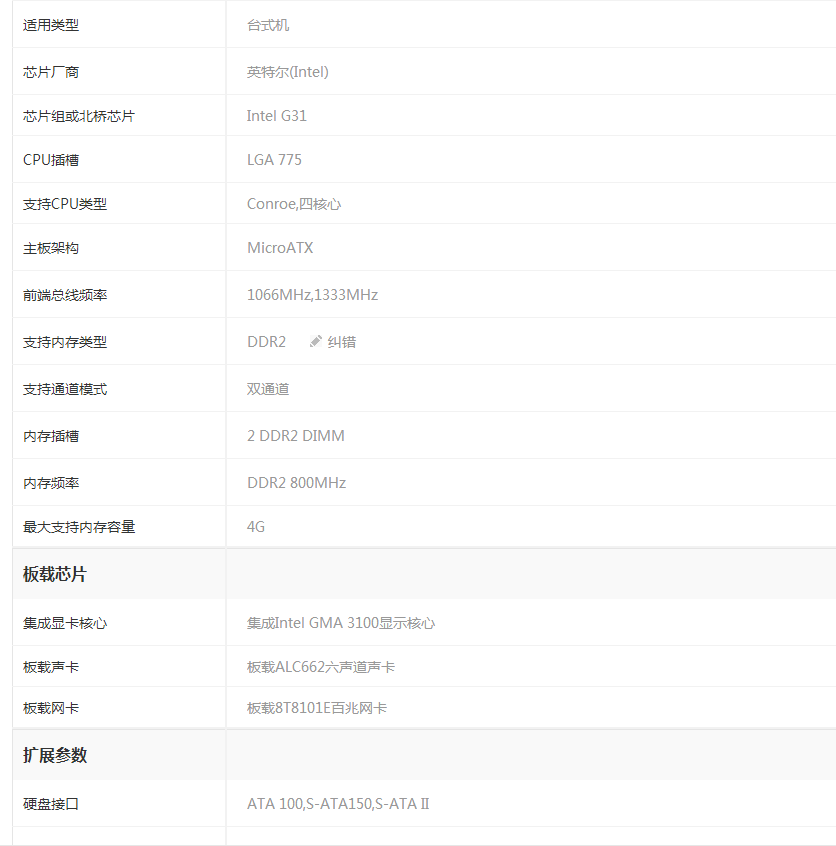Screen dimensions: 836x846
Task: Select the 台式机 value
Action: pyautogui.click(x=268, y=25)
